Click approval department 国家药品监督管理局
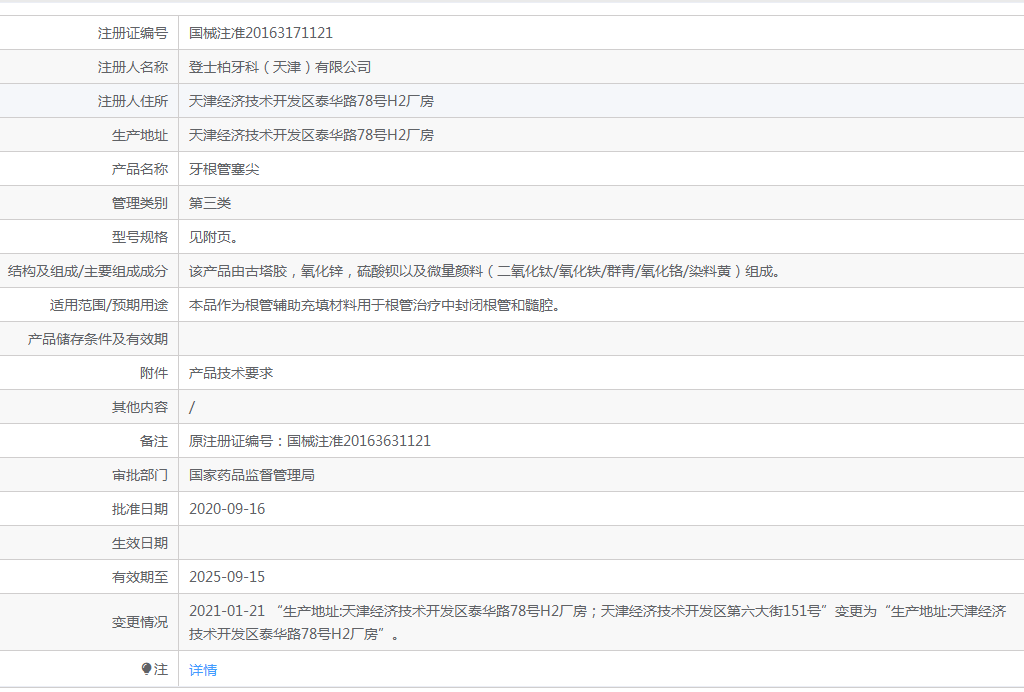 [x=252, y=475]
